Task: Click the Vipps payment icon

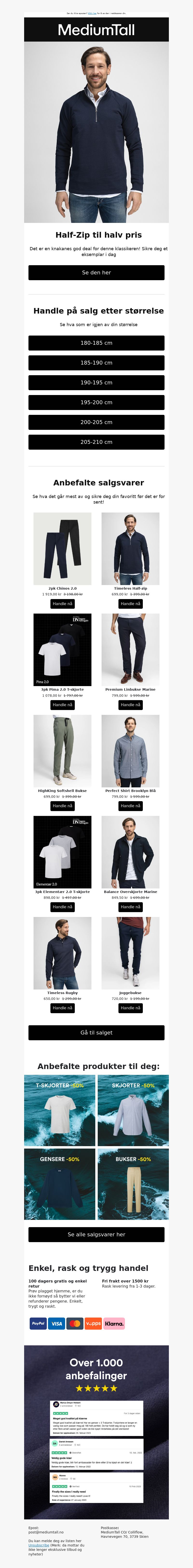Action: click(93, 1323)
